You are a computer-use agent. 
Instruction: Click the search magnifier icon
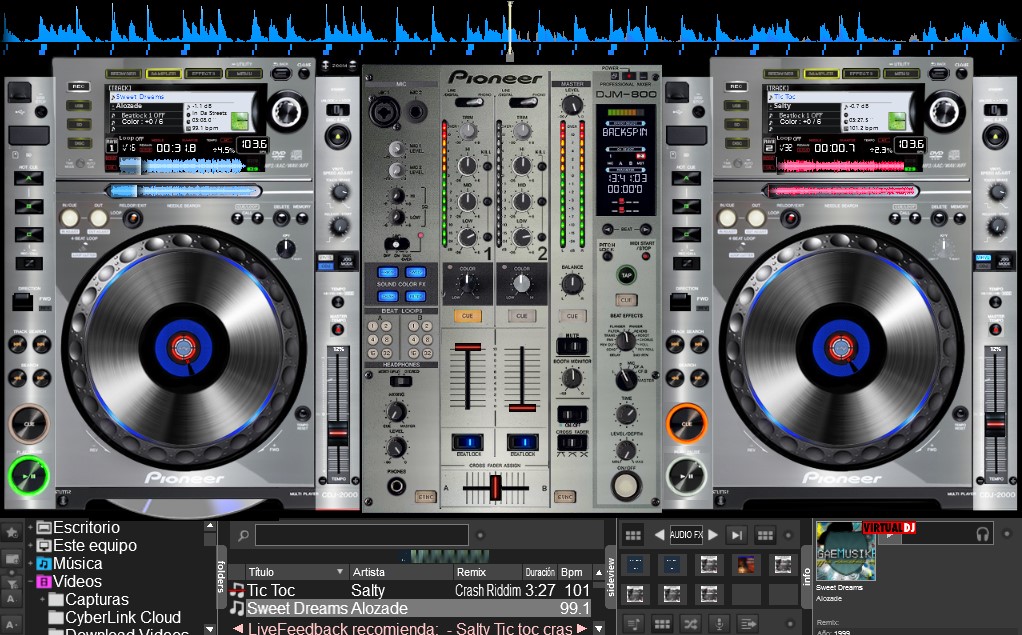click(x=242, y=535)
